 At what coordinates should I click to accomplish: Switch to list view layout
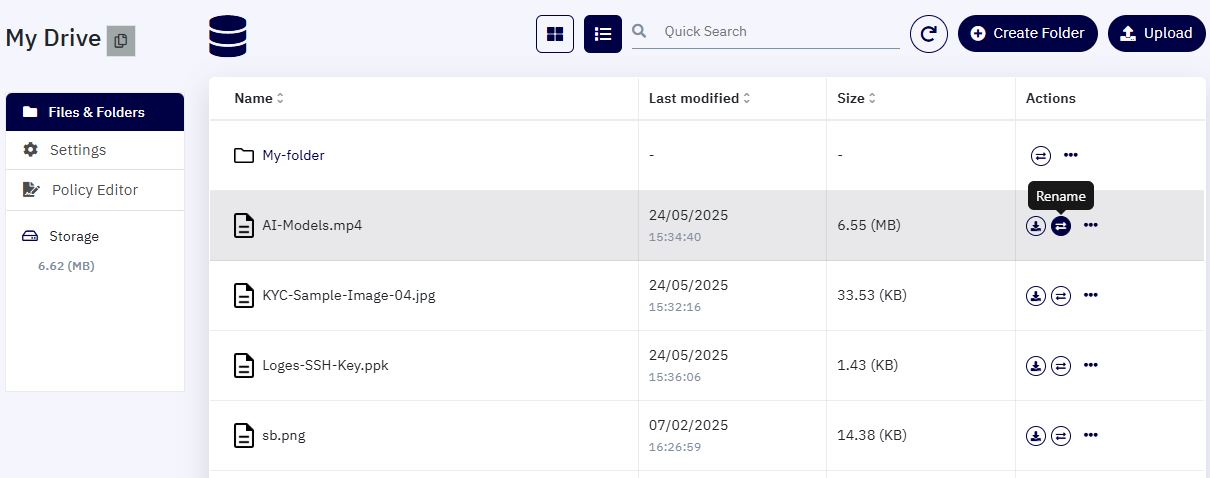point(603,34)
